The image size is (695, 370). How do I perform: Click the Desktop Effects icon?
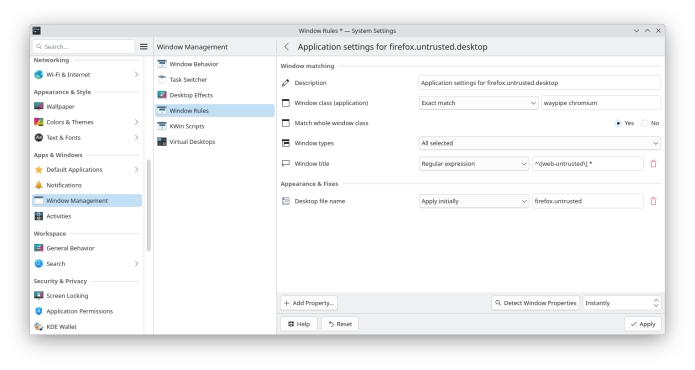point(162,95)
